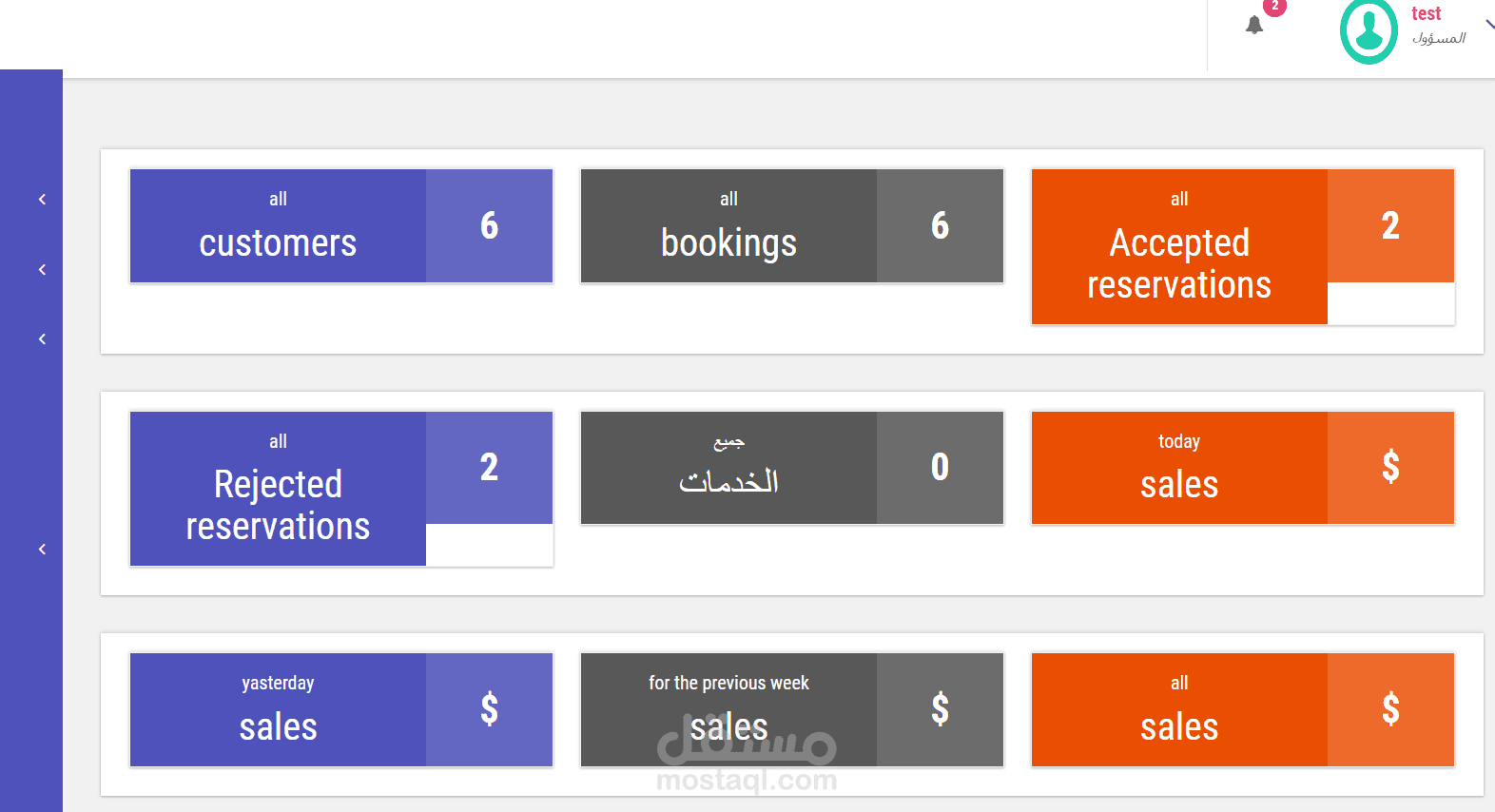Expand the topmost sidebar chevron

[42, 200]
